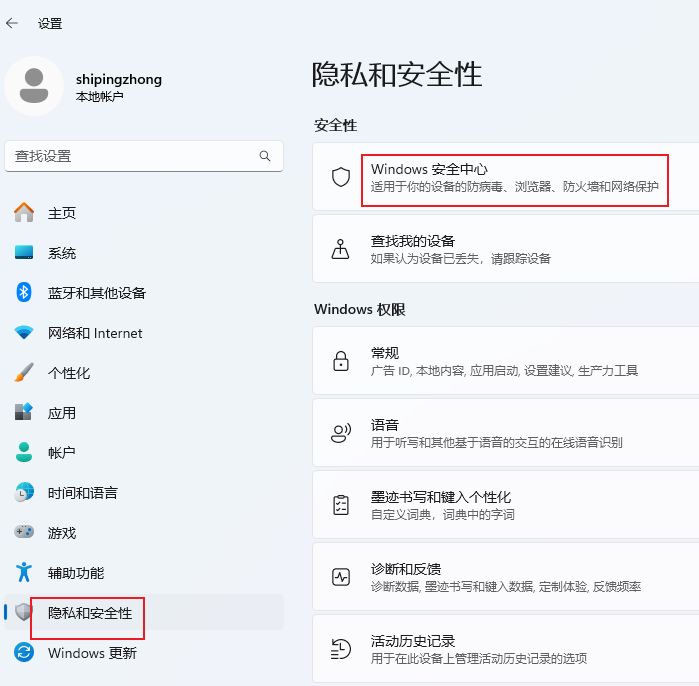Click the 查找设置 search field
The width and height of the screenshot is (699, 686).
130,156
